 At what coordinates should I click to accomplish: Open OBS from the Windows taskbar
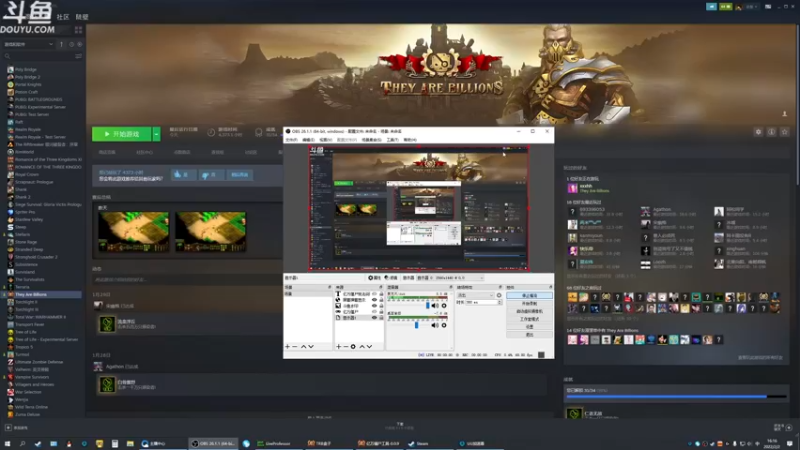point(213,443)
